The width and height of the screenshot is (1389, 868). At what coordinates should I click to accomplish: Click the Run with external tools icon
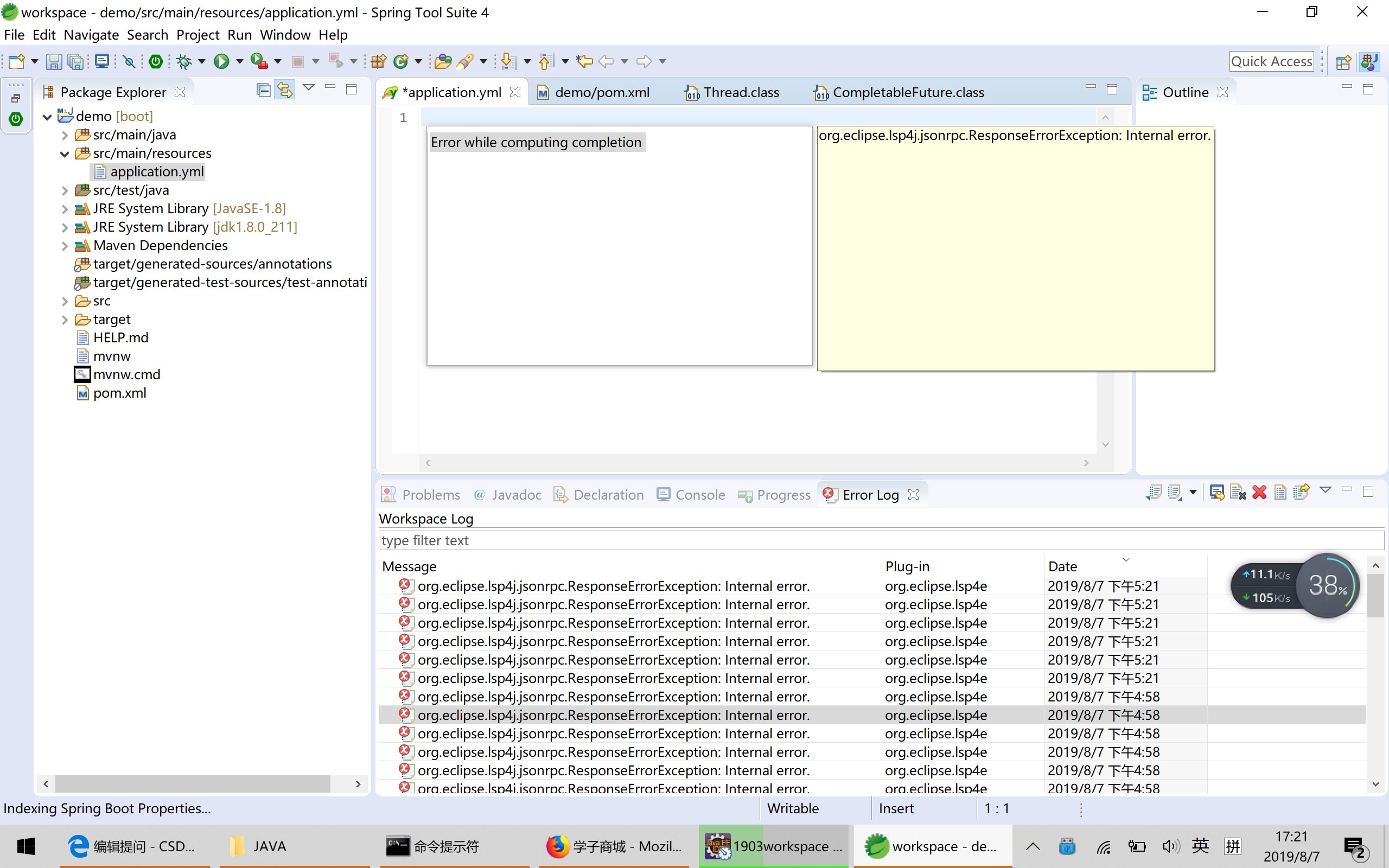click(x=259, y=61)
